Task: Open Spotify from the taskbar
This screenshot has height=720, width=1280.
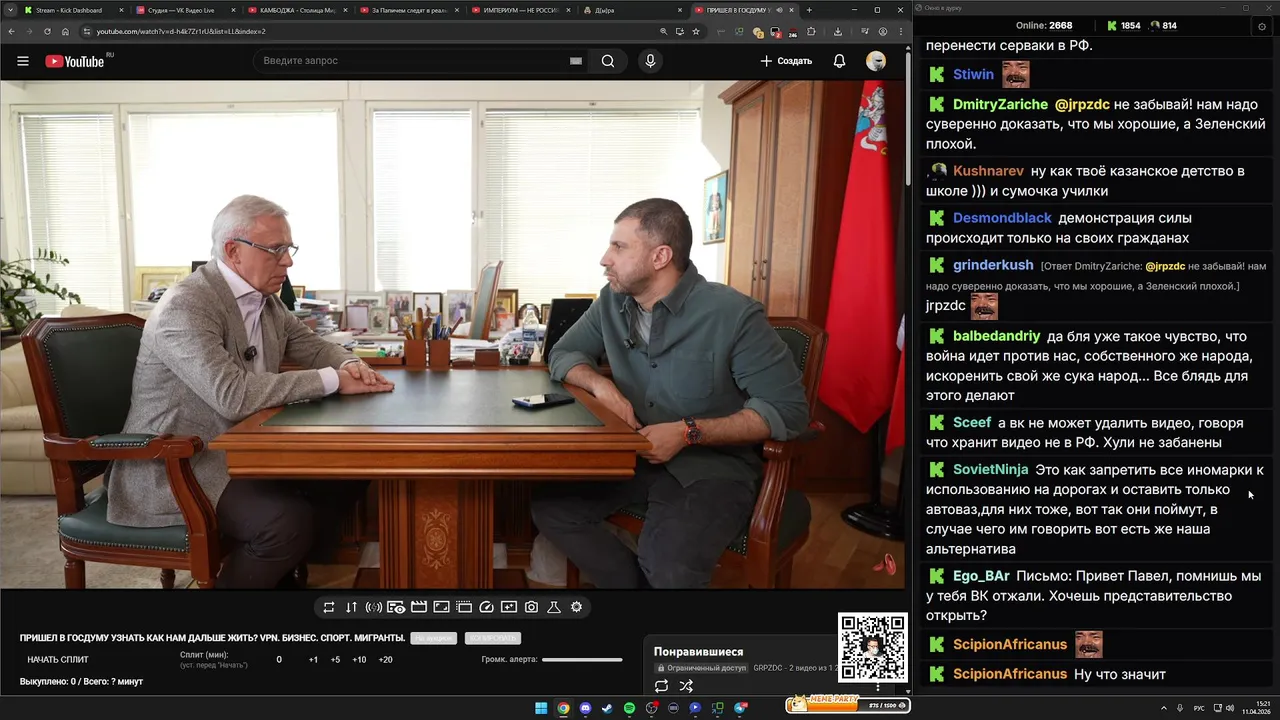Action: pyautogui.click(x=629, y=708)
